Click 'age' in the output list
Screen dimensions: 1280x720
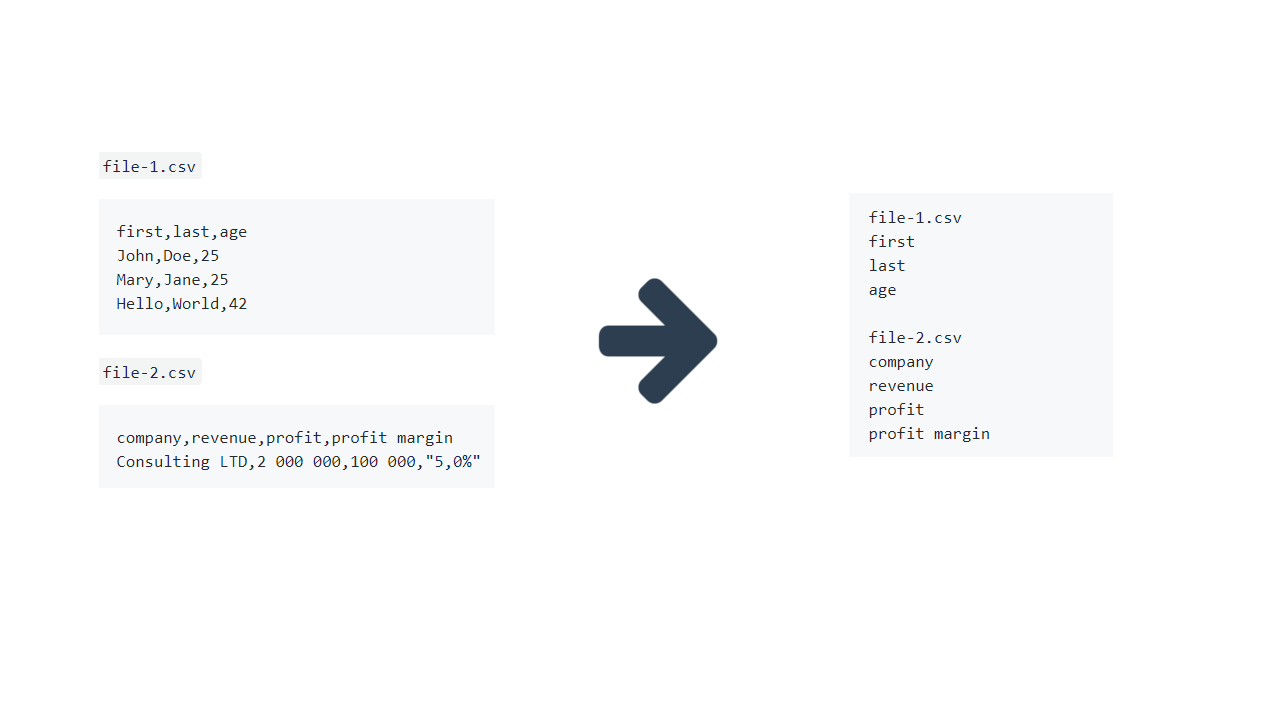pyautogui.click(x=883, y=290)
